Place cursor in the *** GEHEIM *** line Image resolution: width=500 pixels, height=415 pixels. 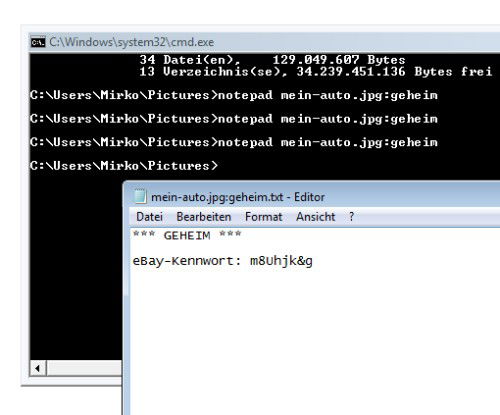pyautogui.click(x=187, y=235)
